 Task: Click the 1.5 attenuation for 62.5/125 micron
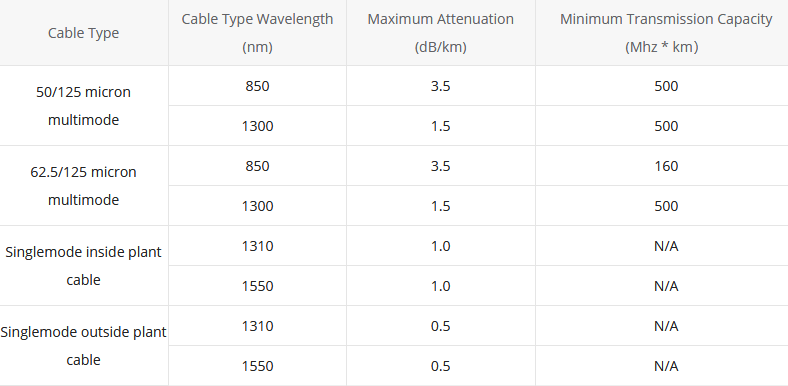click(x=441, y=206)
